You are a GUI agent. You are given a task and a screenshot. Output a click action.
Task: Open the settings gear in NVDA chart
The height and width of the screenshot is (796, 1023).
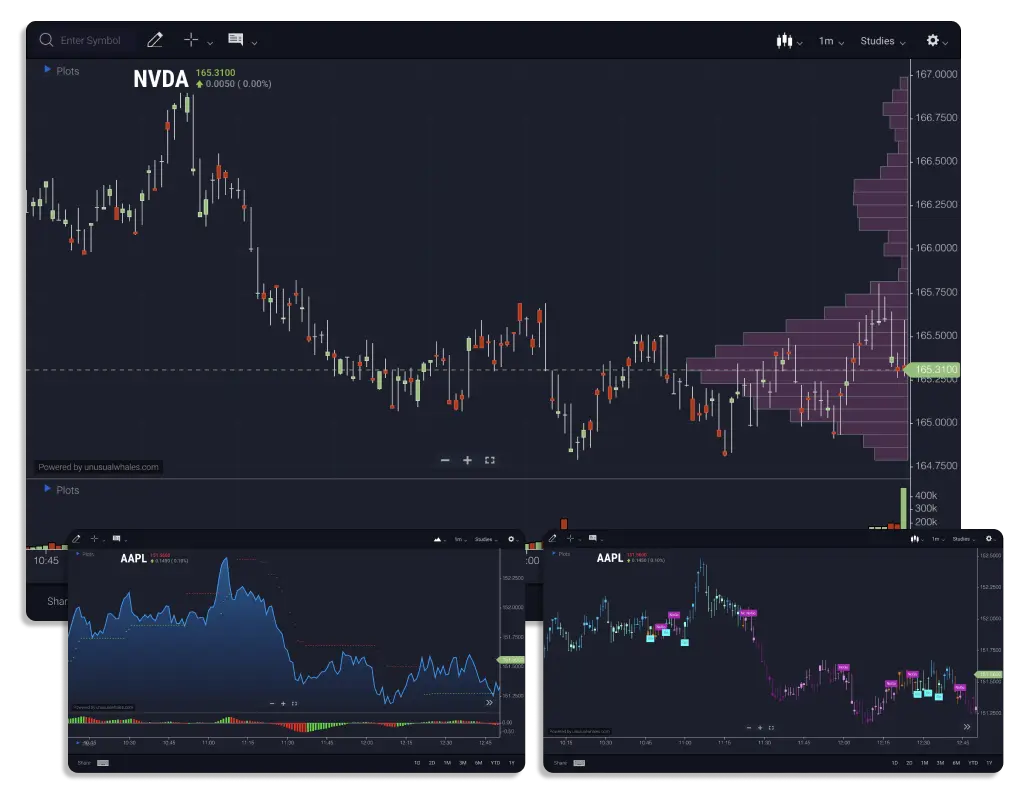click(933, 40)
